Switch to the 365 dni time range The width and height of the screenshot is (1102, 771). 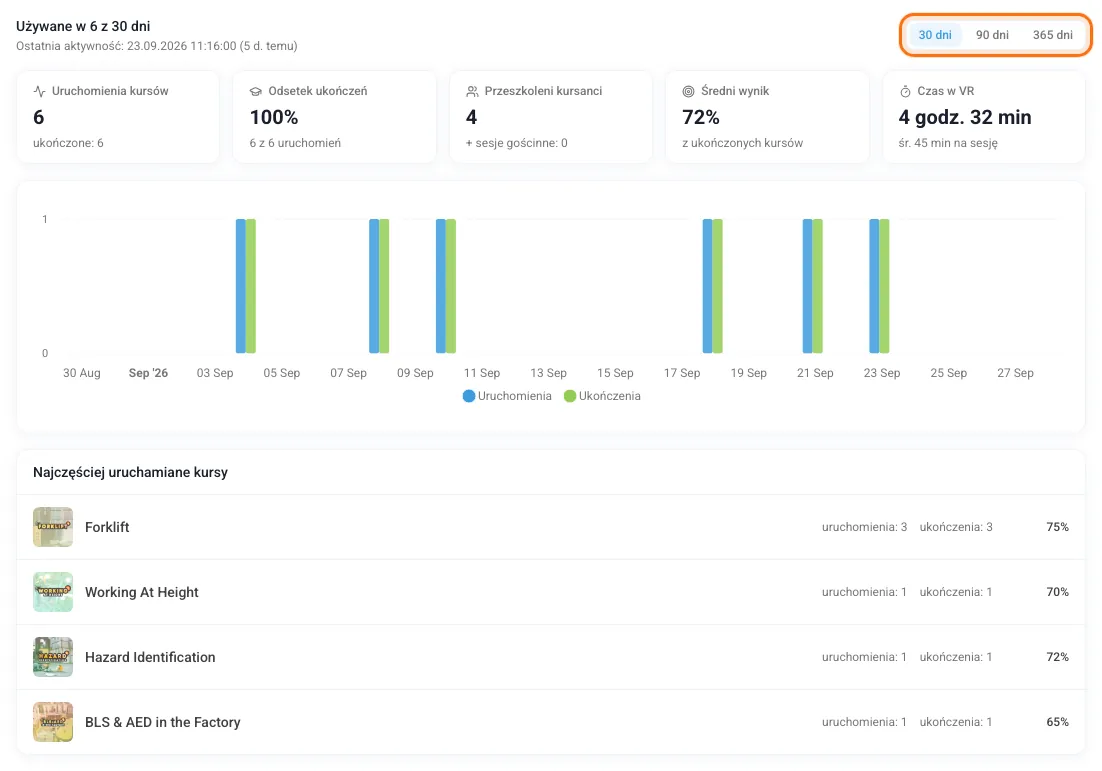click(x=1052, y=35)
